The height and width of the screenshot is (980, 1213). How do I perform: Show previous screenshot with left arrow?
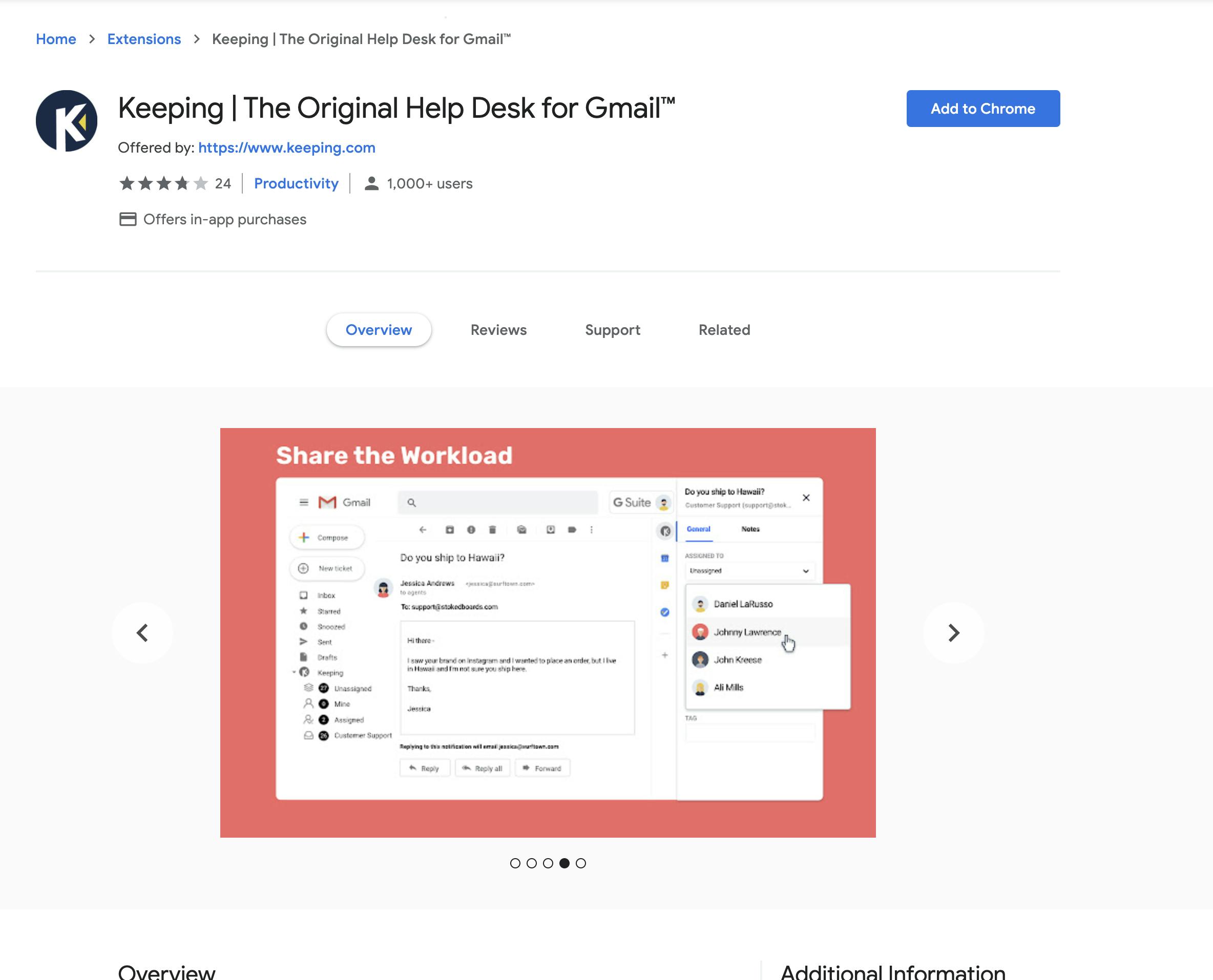point(142,632)
